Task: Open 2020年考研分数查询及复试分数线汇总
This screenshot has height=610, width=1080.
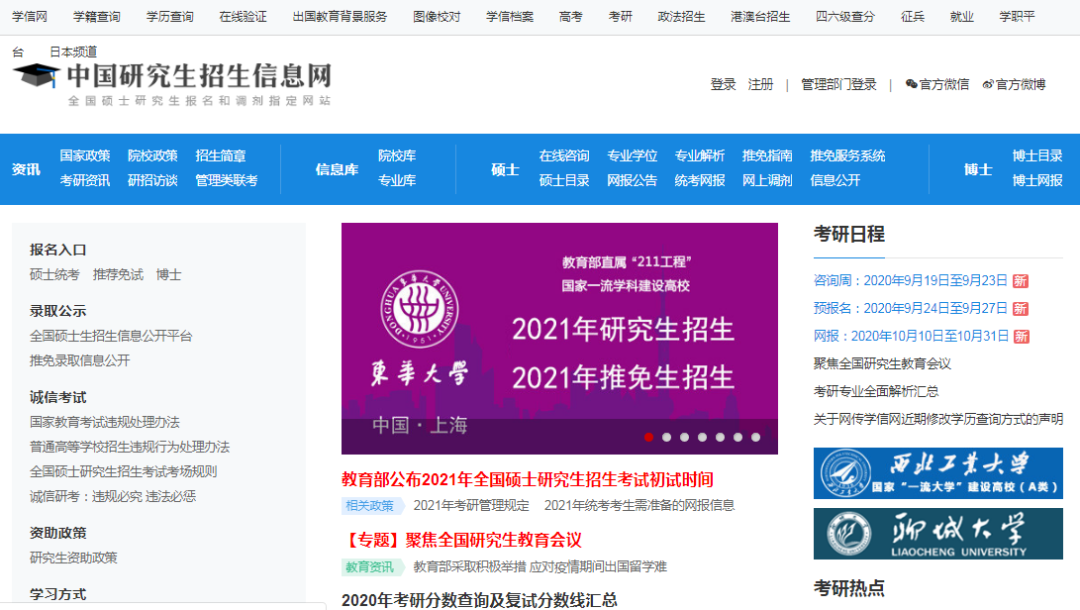Action: (479, 600)
